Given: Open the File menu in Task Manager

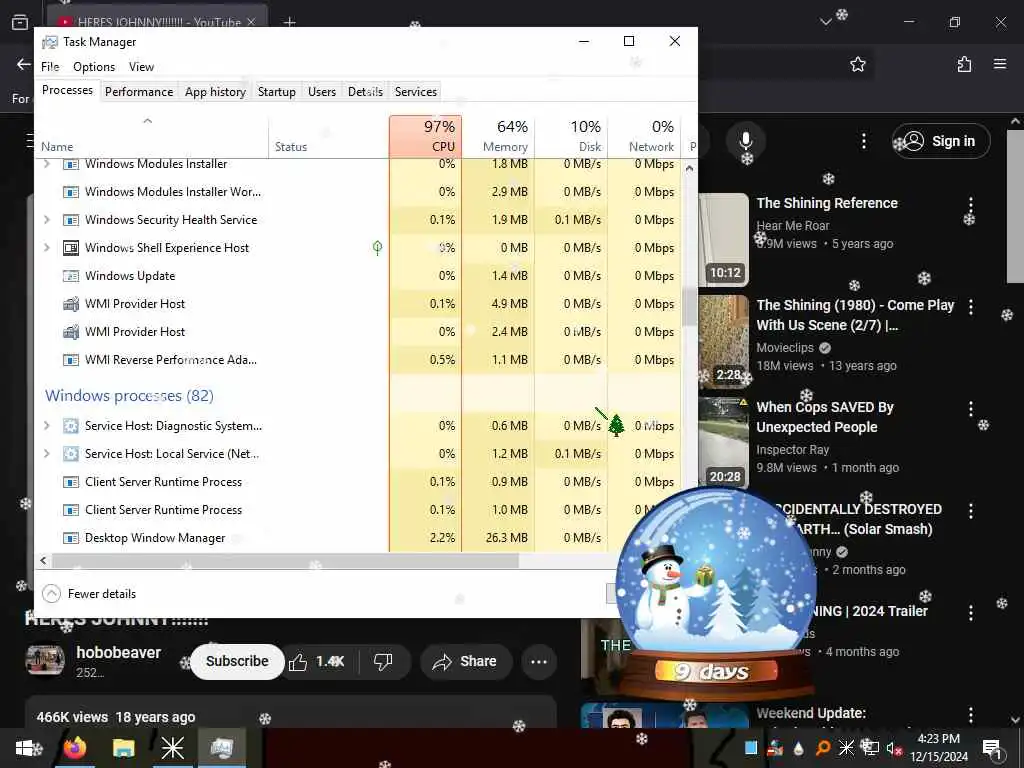Looking at the screenshot, I should pos(50,67).
